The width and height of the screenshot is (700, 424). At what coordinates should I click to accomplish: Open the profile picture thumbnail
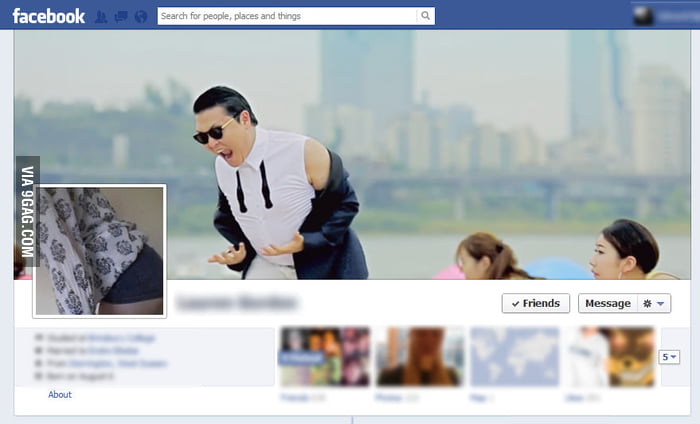pyautogui.click(x=99, y=250)
